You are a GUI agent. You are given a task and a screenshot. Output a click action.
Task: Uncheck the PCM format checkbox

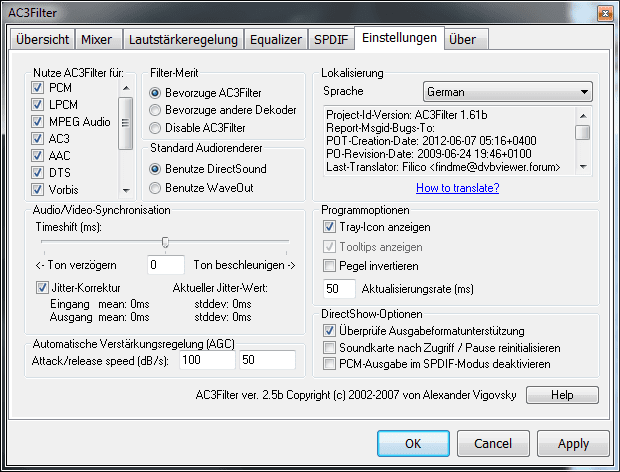(x=37, y=87)
